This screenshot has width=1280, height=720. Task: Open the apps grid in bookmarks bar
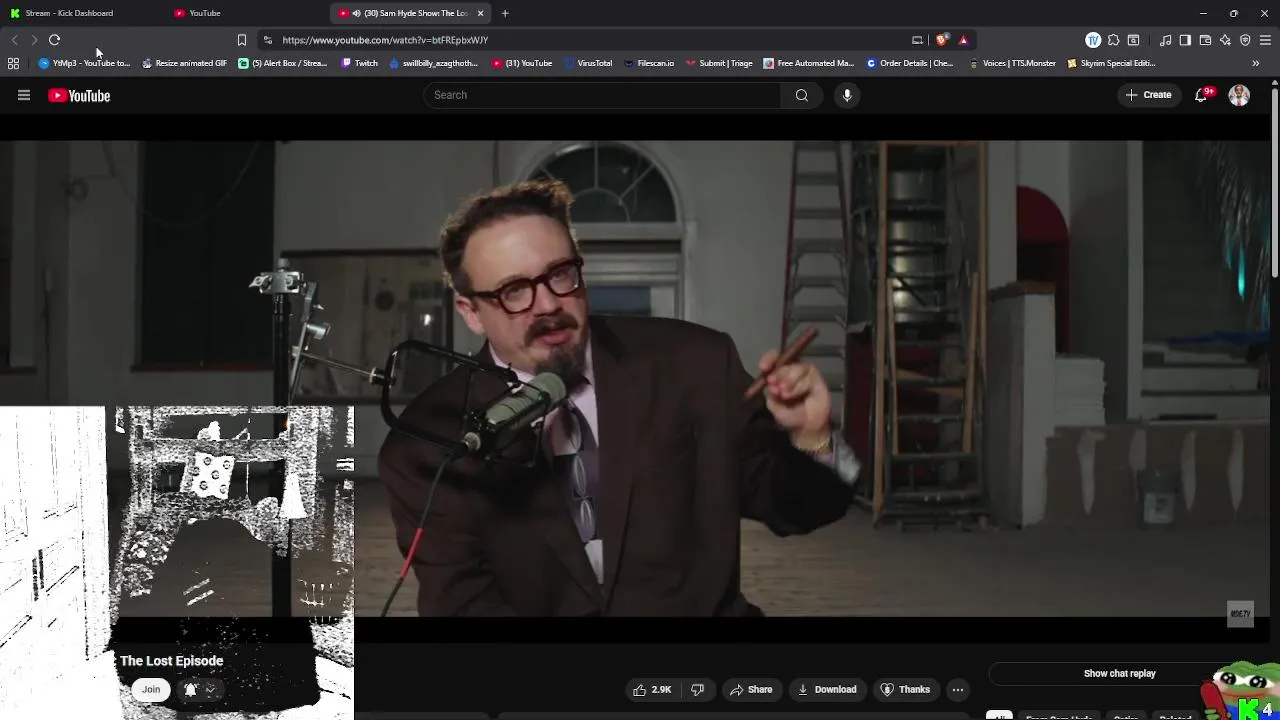pyautogui.click(x=13, y=63)
